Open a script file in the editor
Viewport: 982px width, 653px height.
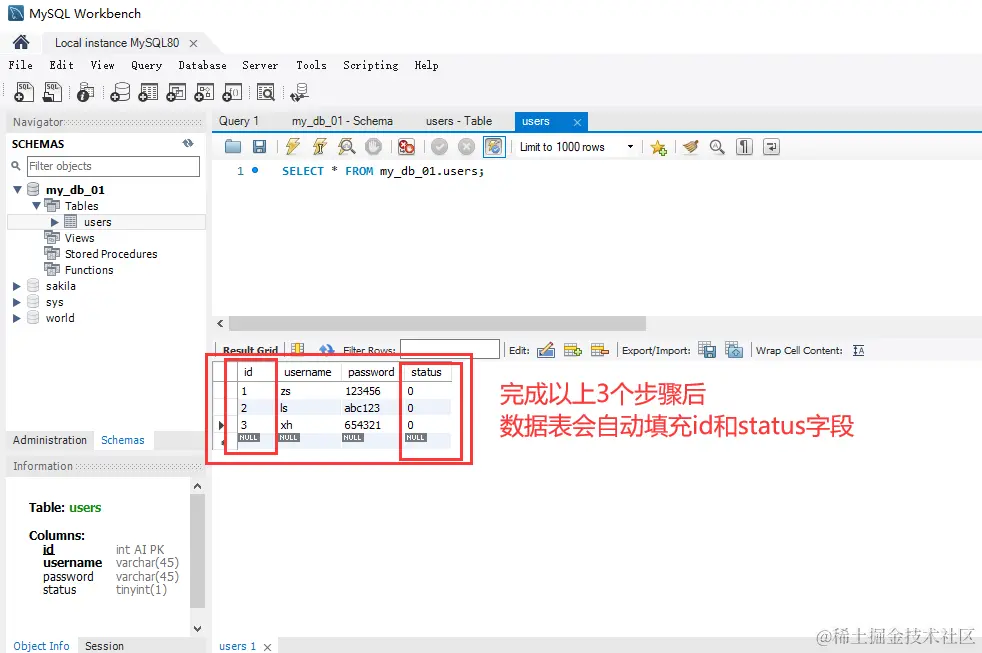[x=233, y=147]
